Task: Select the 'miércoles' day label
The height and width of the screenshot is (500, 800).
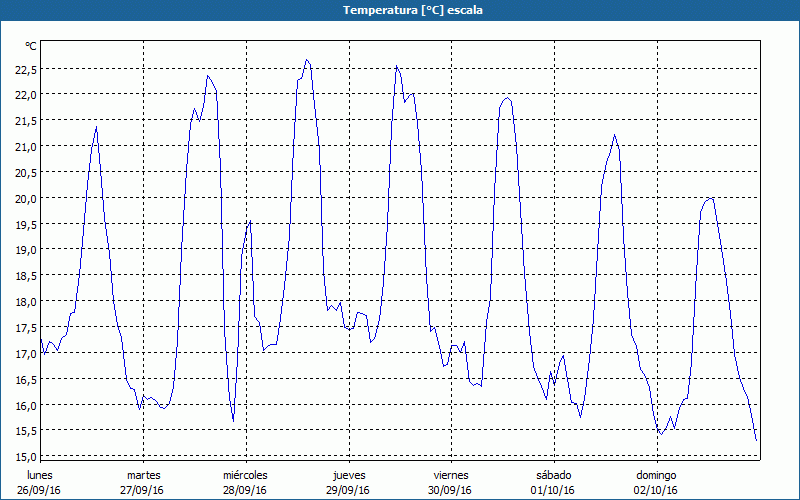Action: (245, 475)
